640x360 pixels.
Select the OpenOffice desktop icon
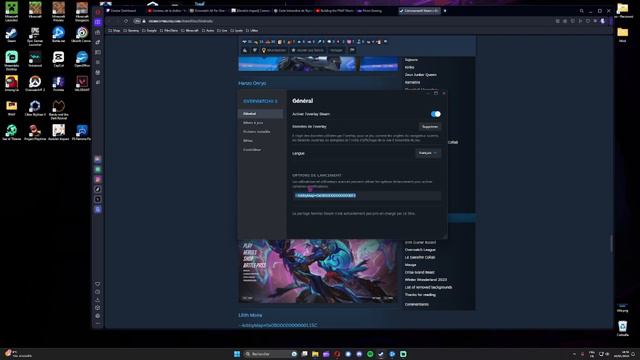82,59
